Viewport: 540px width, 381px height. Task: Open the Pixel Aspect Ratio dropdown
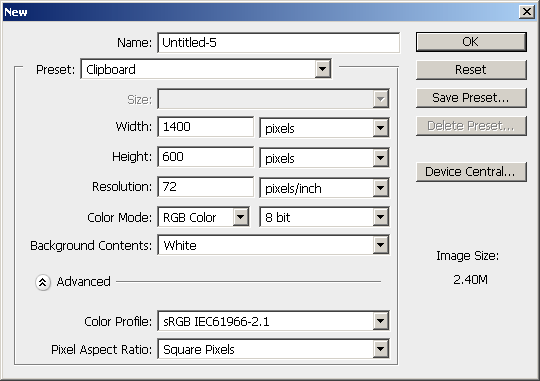click(273, 349)
